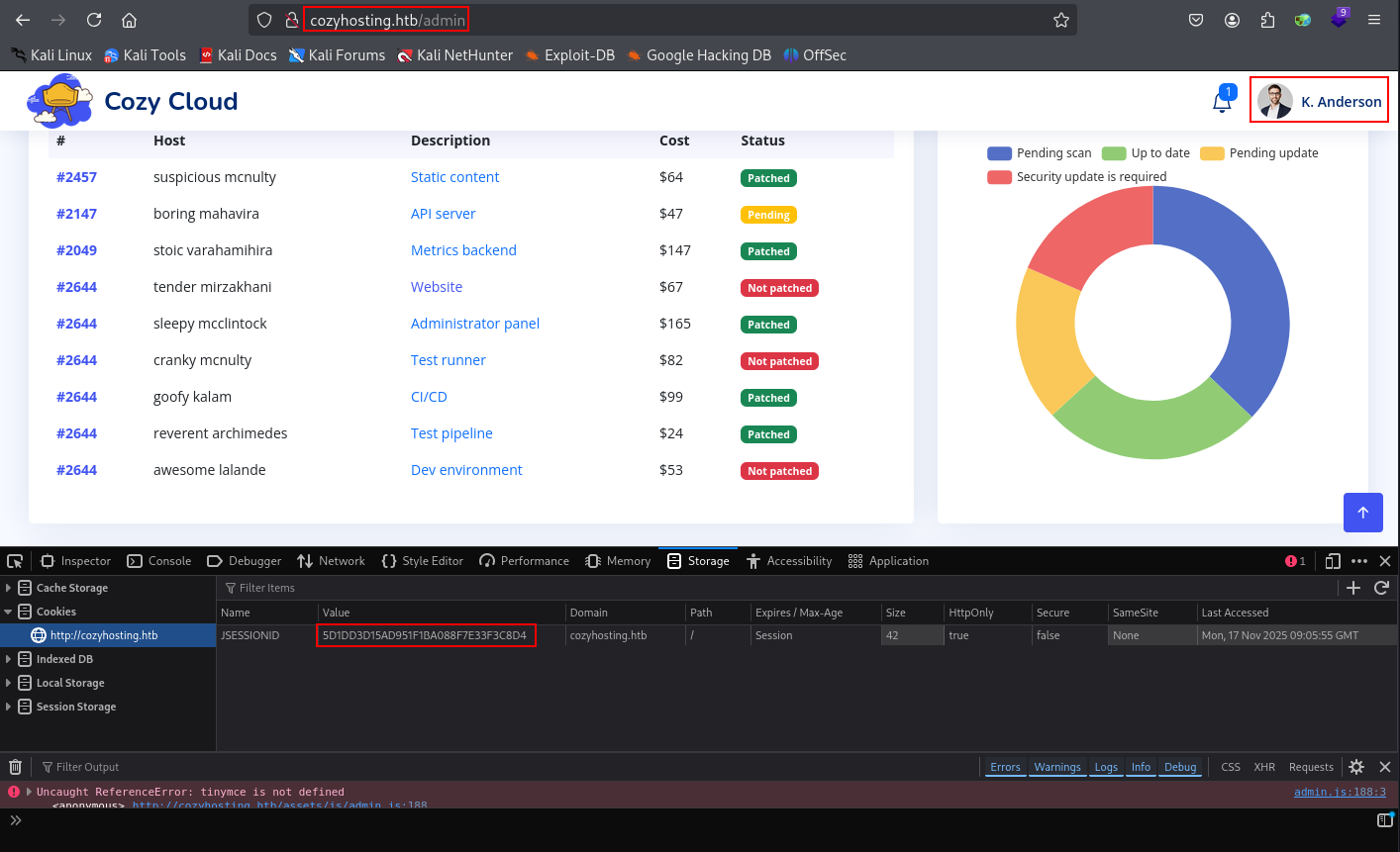Open the Performance tab
1400x852 pixels.
point(524,561)
